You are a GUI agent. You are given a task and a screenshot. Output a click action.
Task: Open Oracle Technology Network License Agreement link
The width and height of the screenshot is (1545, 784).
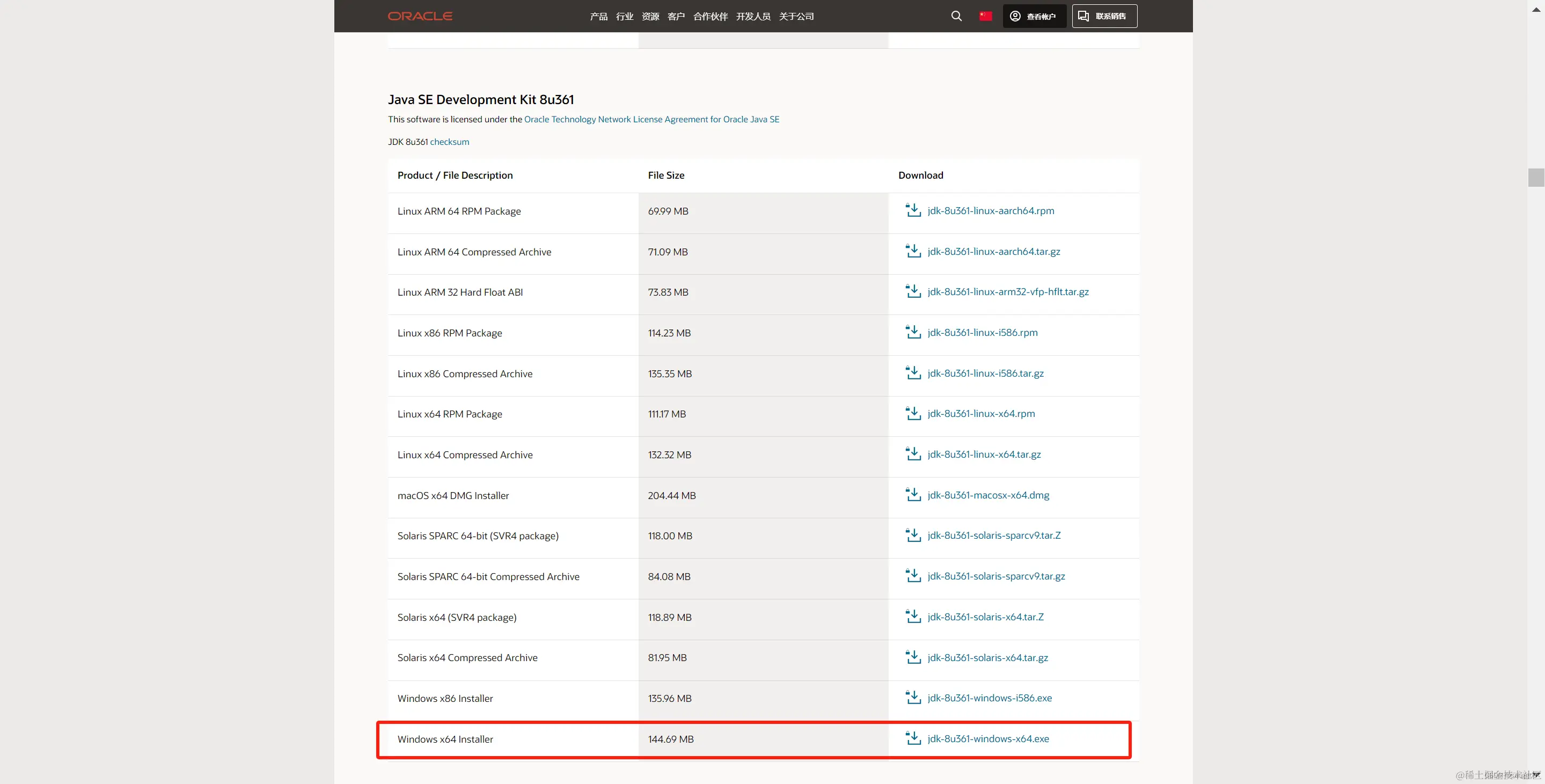(x=652, y=119)
